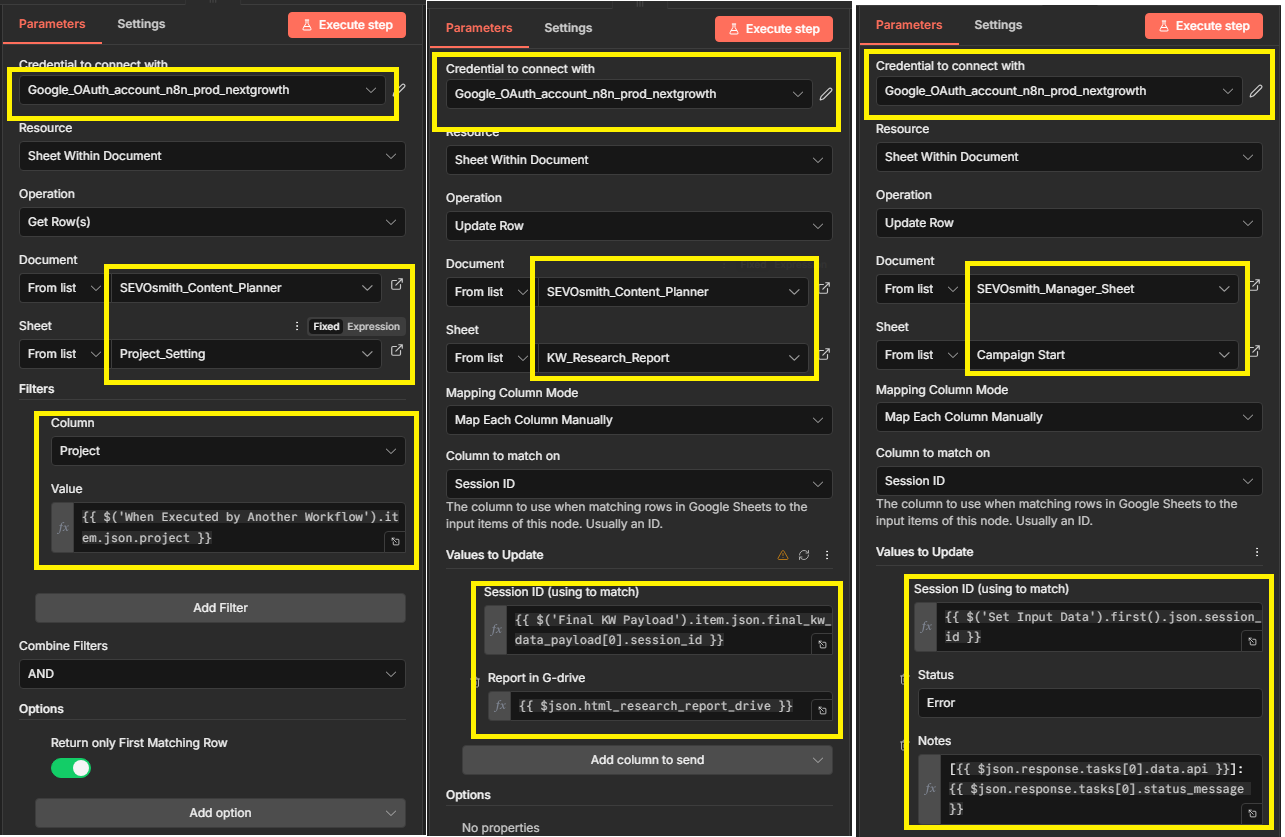The height and width of the screenshot is (837, 1285).
Task: Select Parameters tab in the Manager_Sheet panel
Action: point(909,25)
